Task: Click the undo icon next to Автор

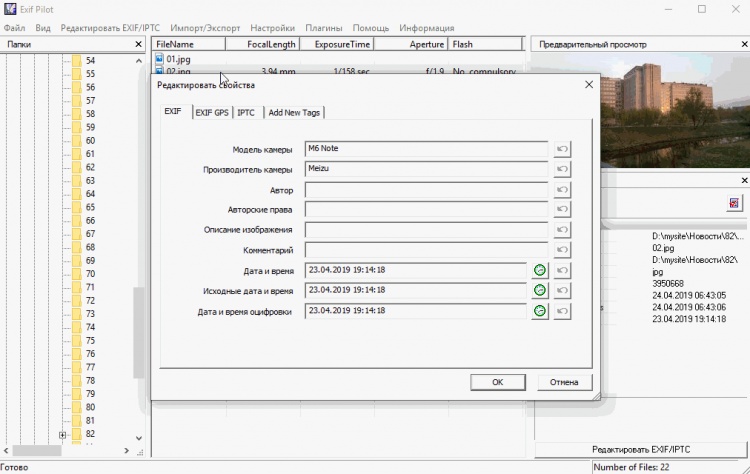Action: (x=562, y=190)
